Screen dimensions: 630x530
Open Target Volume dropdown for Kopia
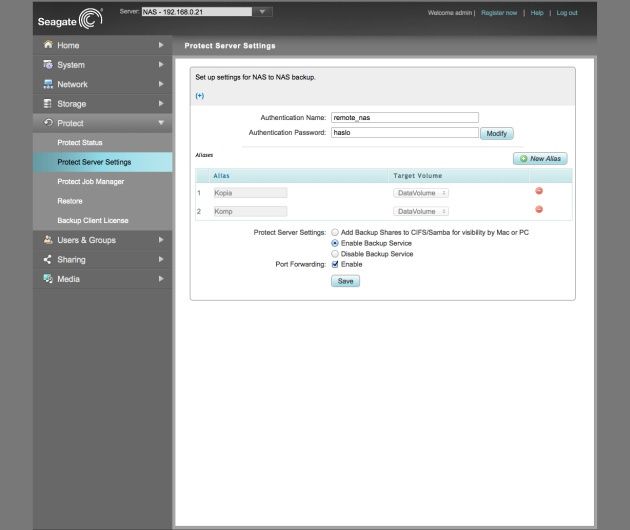[421, 193]
